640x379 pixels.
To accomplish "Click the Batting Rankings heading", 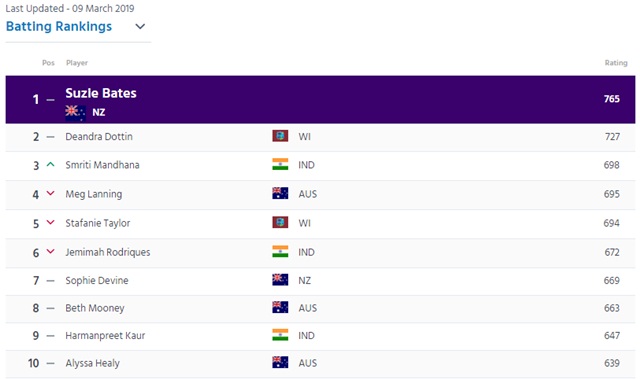I will click(x=59, y=27).
